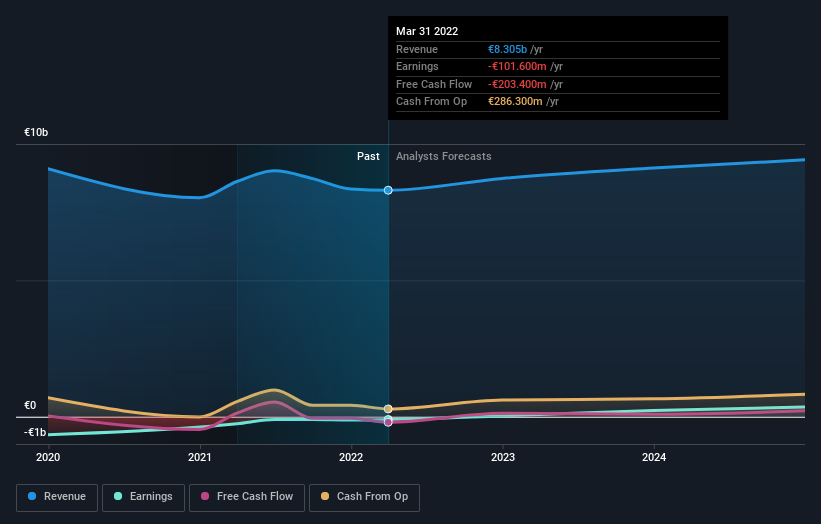The height and width of the screenshot is (524, 821).
Task: Click the €286.300m cash from op value
Action: coord(515,102)
